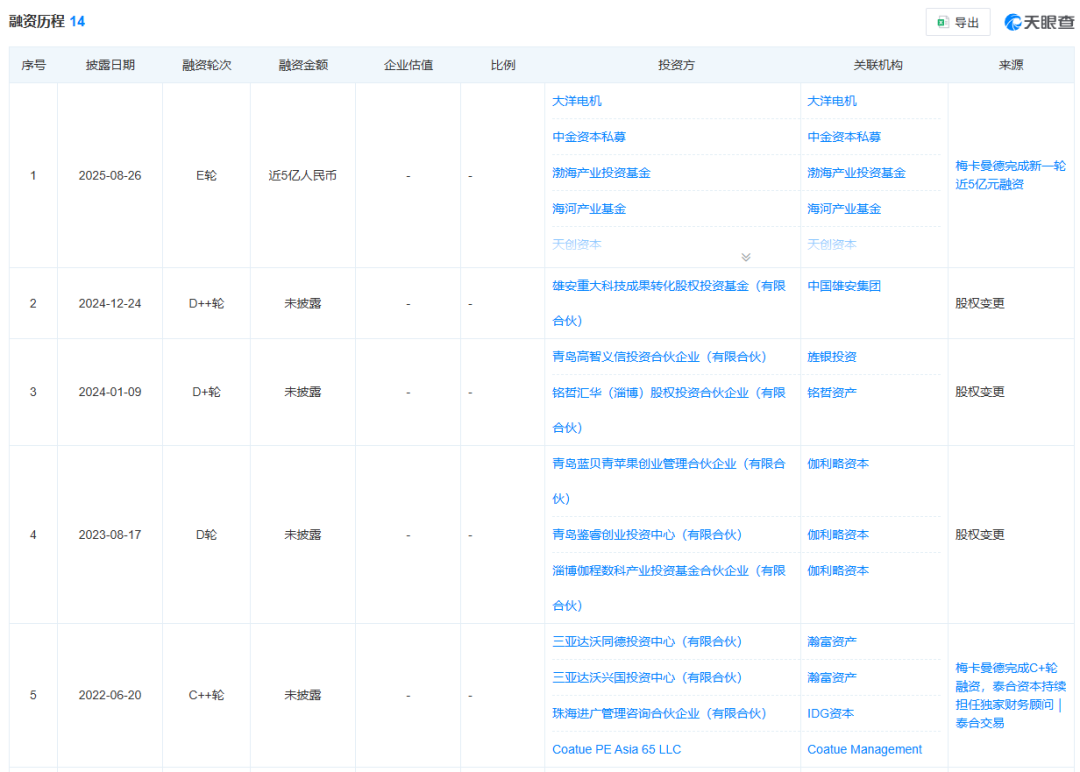Open 青岛高智义信投资合伙企业 investor link
1080x772 pixels.
pos(659,357)
